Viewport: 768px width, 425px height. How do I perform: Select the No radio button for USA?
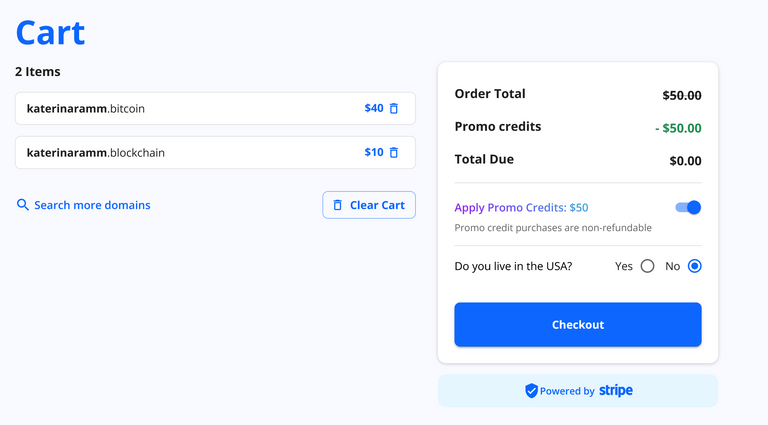pos(695,266)
